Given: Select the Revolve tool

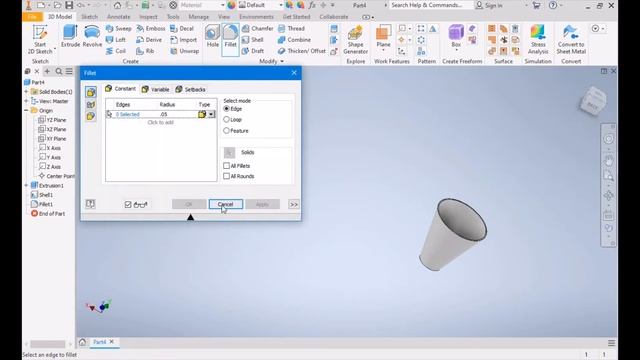Looking at the screenshot, I should point(92,36).
